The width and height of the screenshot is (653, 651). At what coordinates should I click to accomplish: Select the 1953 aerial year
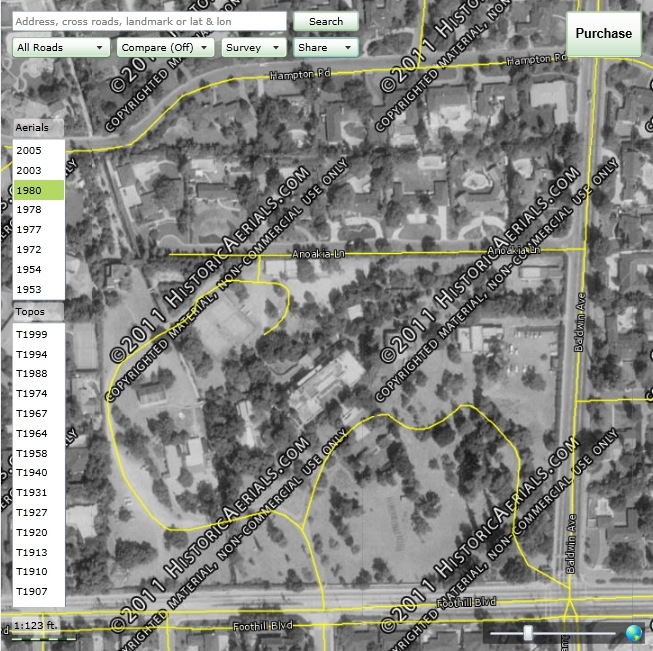pos(39,289)
